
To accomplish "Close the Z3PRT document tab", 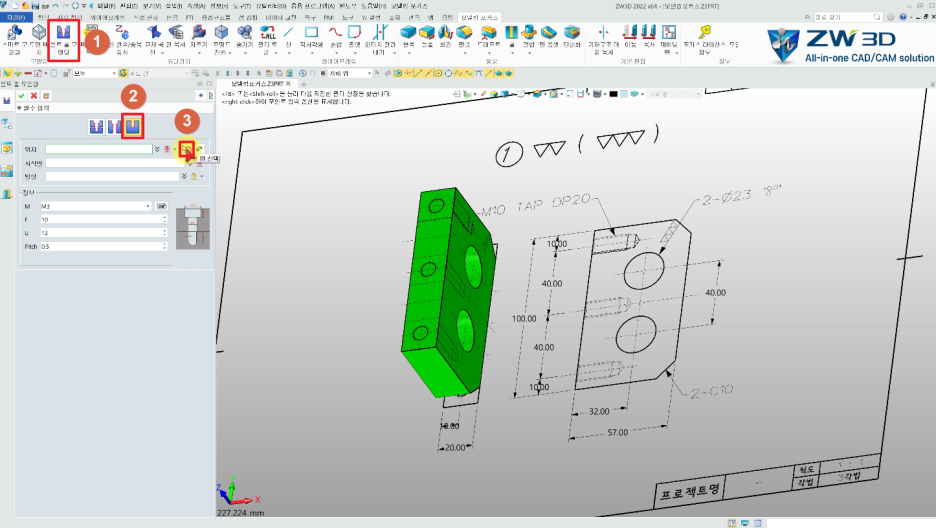I will [x=288, y=84].
